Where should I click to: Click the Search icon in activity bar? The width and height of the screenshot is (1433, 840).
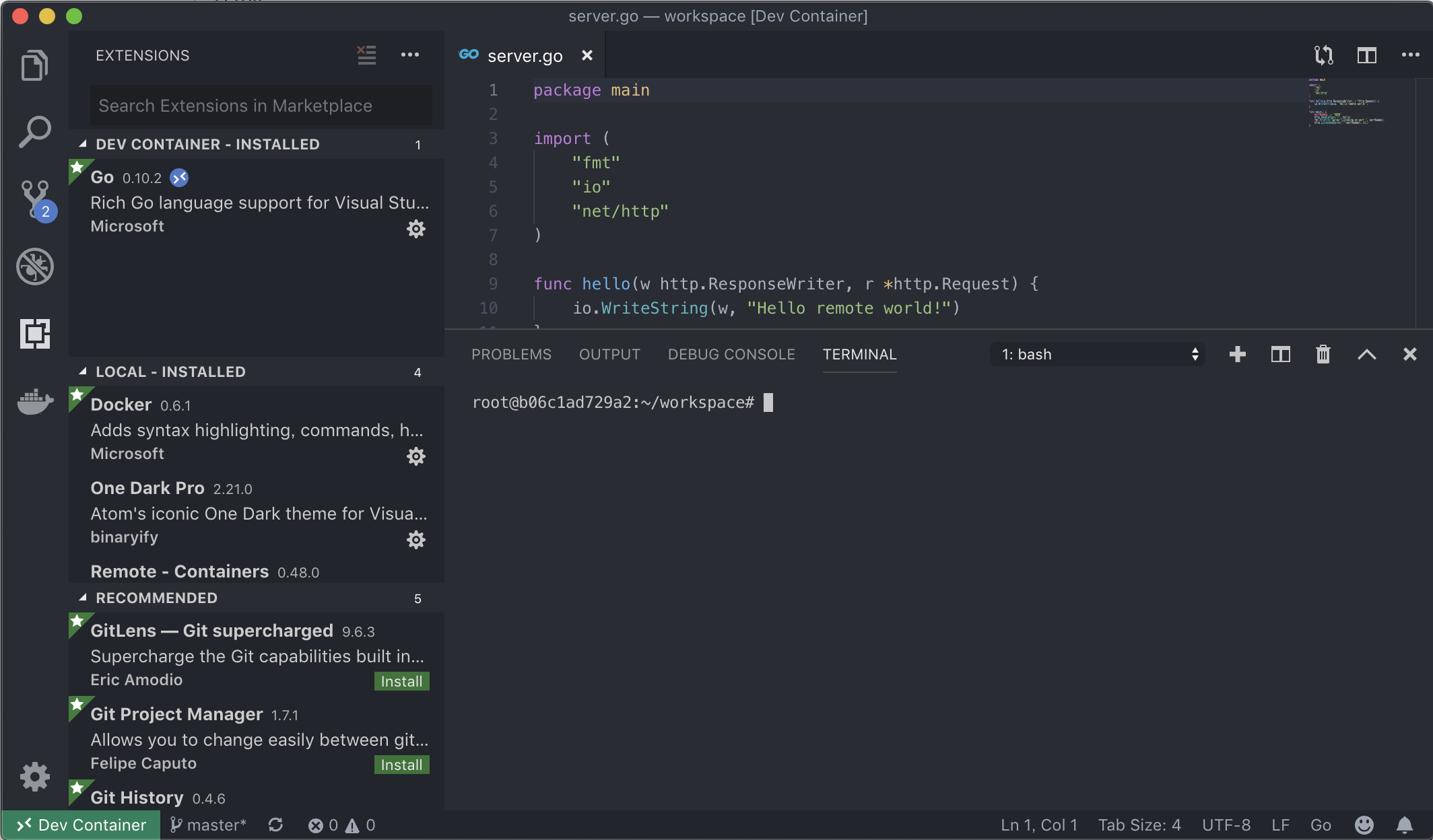click(x=35, y=131)
